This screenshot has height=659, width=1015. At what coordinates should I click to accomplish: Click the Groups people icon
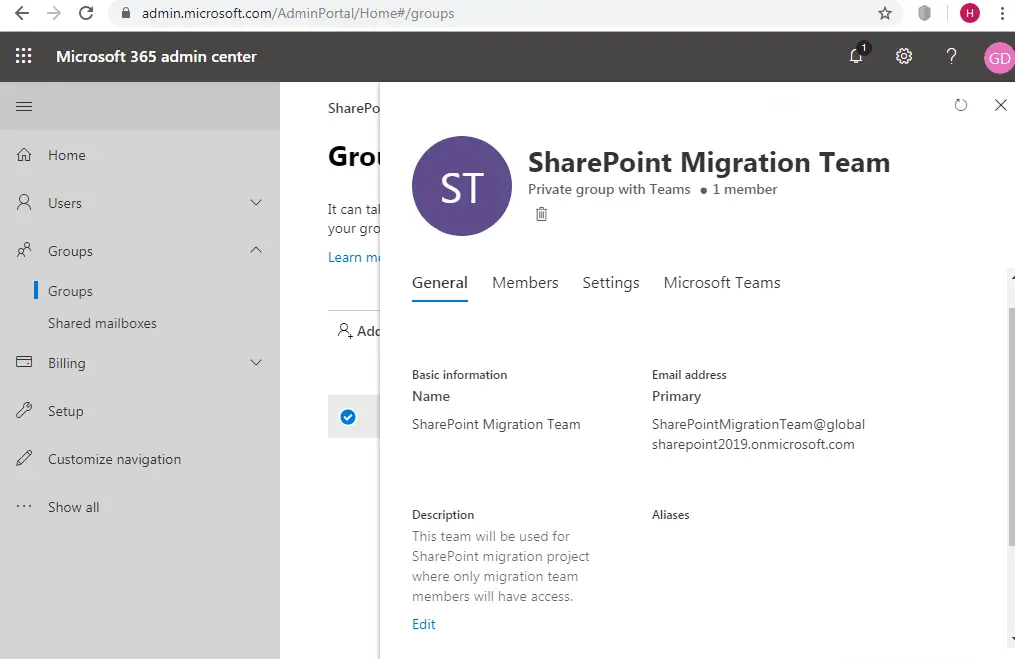[x=24, y=251]
